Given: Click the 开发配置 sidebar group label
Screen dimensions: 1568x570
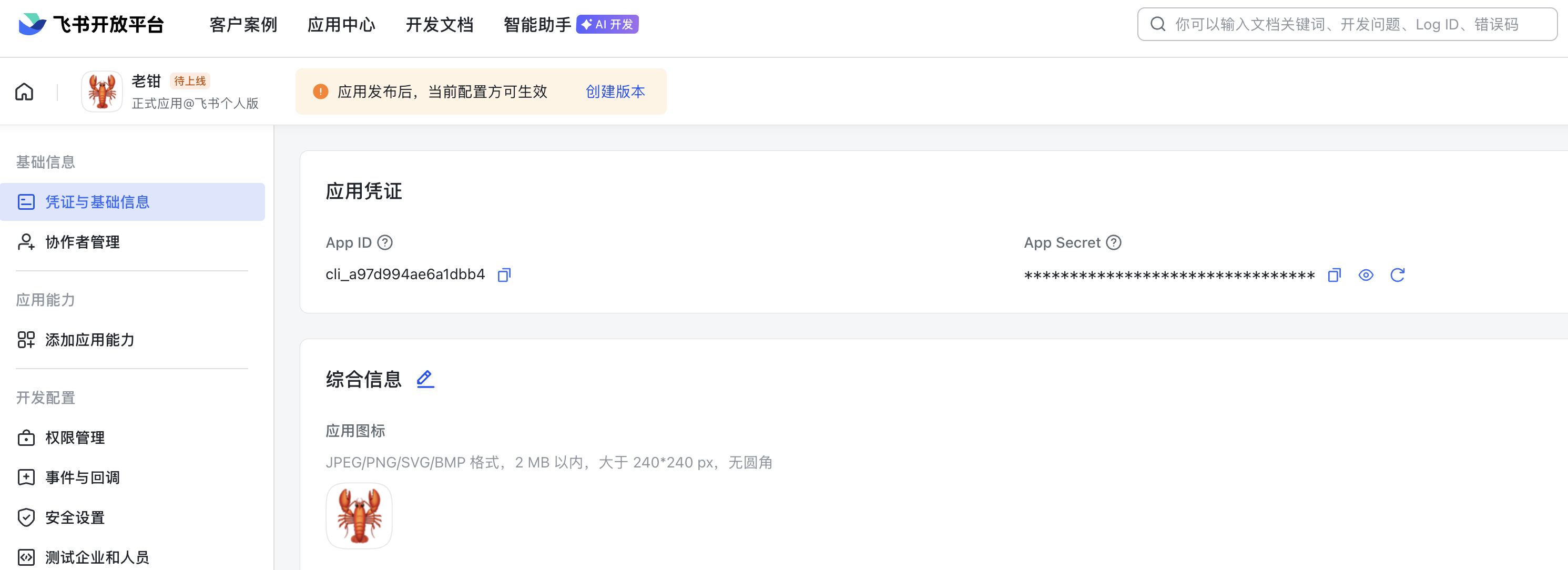Looking at the screenshot, I should click(46, 398).
